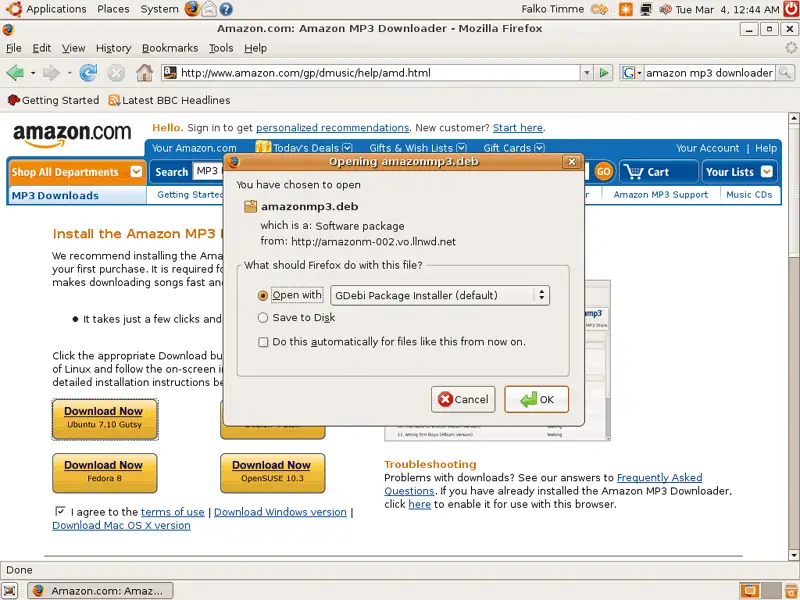Click the network monitor tray icon
Viewport: 800px width, 600px height.
pos(646,9)
